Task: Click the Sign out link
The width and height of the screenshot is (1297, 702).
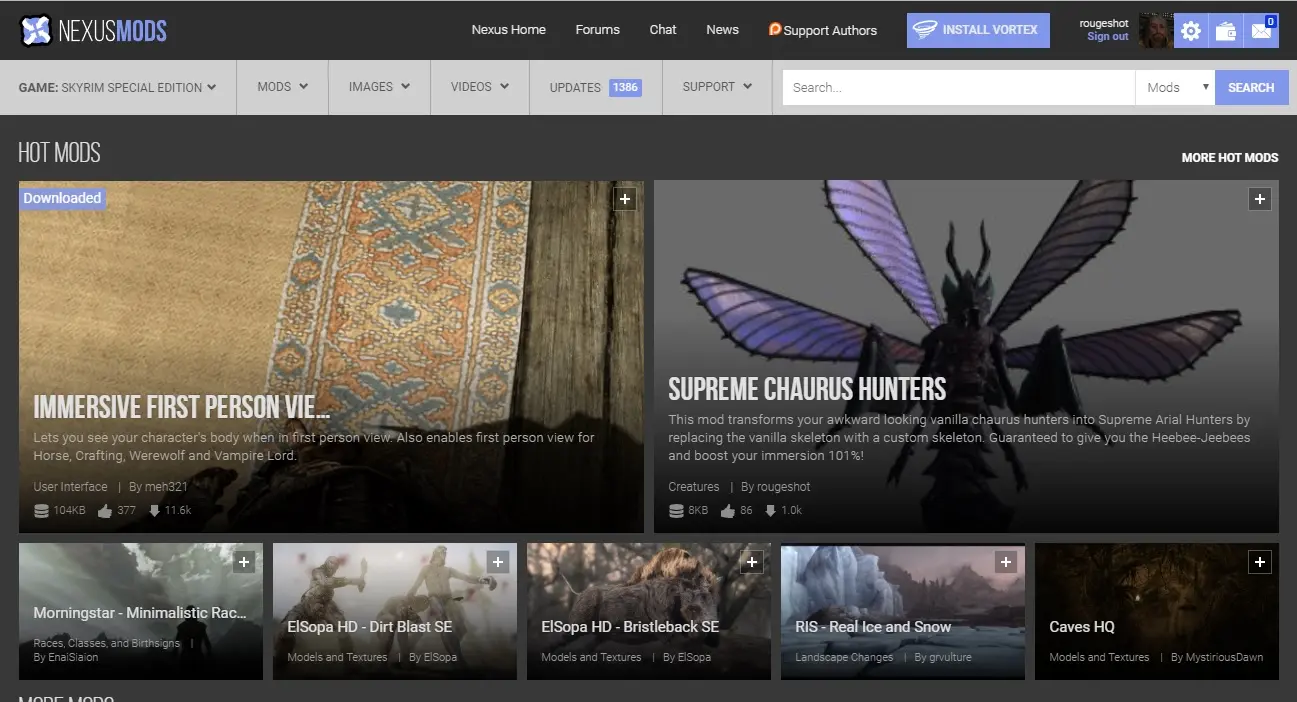Action: (x=1108, y=37)
